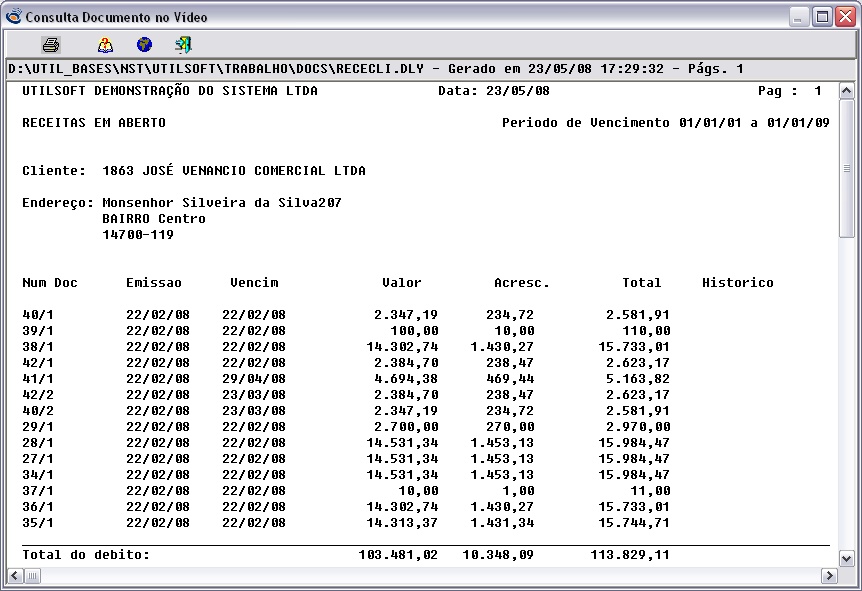Click document number '42/1'
The image size is (862, 591).
38,362
